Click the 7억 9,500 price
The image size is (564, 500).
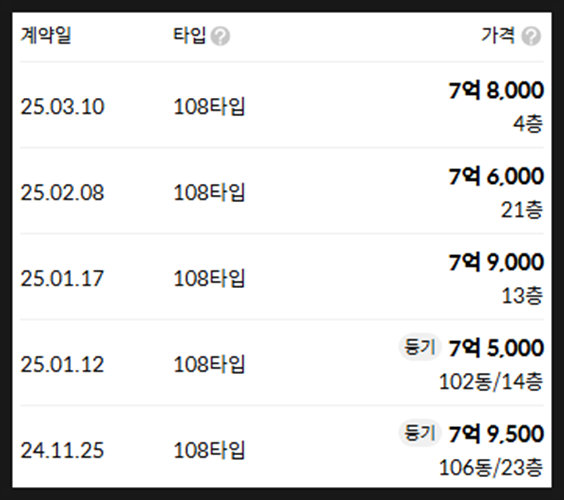pyautogui.click(x=496, y=434)
